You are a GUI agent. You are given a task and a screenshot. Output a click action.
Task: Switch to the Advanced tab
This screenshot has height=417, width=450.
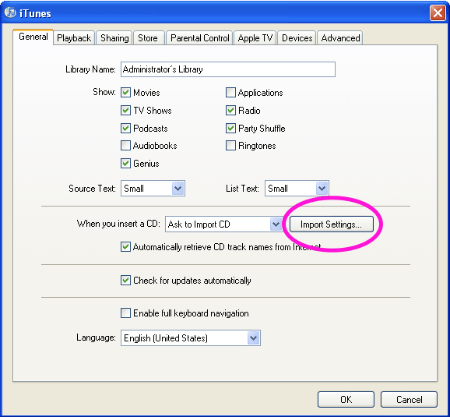point(340,38)
